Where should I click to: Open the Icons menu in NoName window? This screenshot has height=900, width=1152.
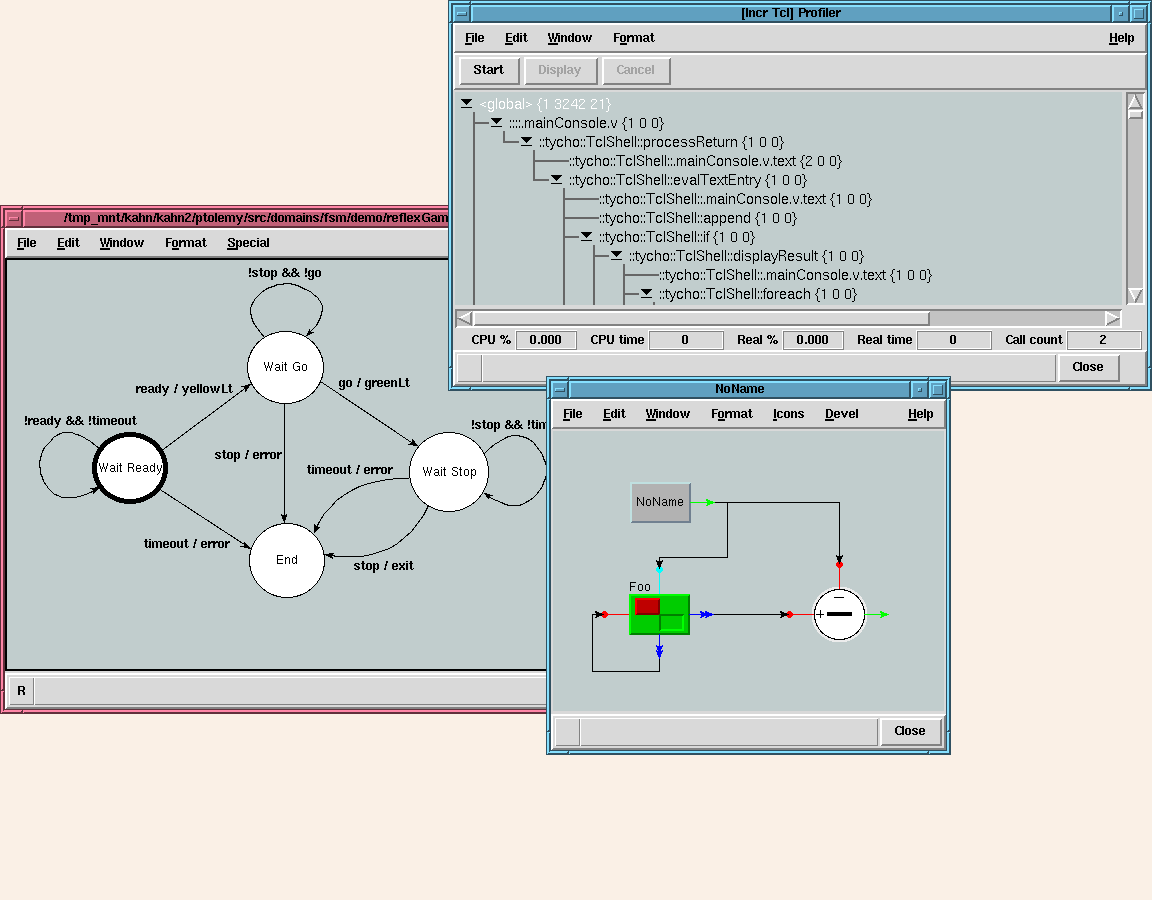coord(788,414)
